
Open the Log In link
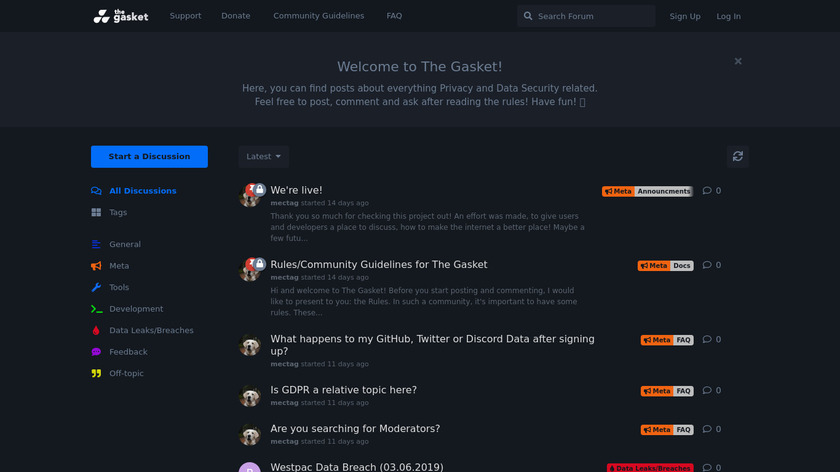[x=729, y=16]
